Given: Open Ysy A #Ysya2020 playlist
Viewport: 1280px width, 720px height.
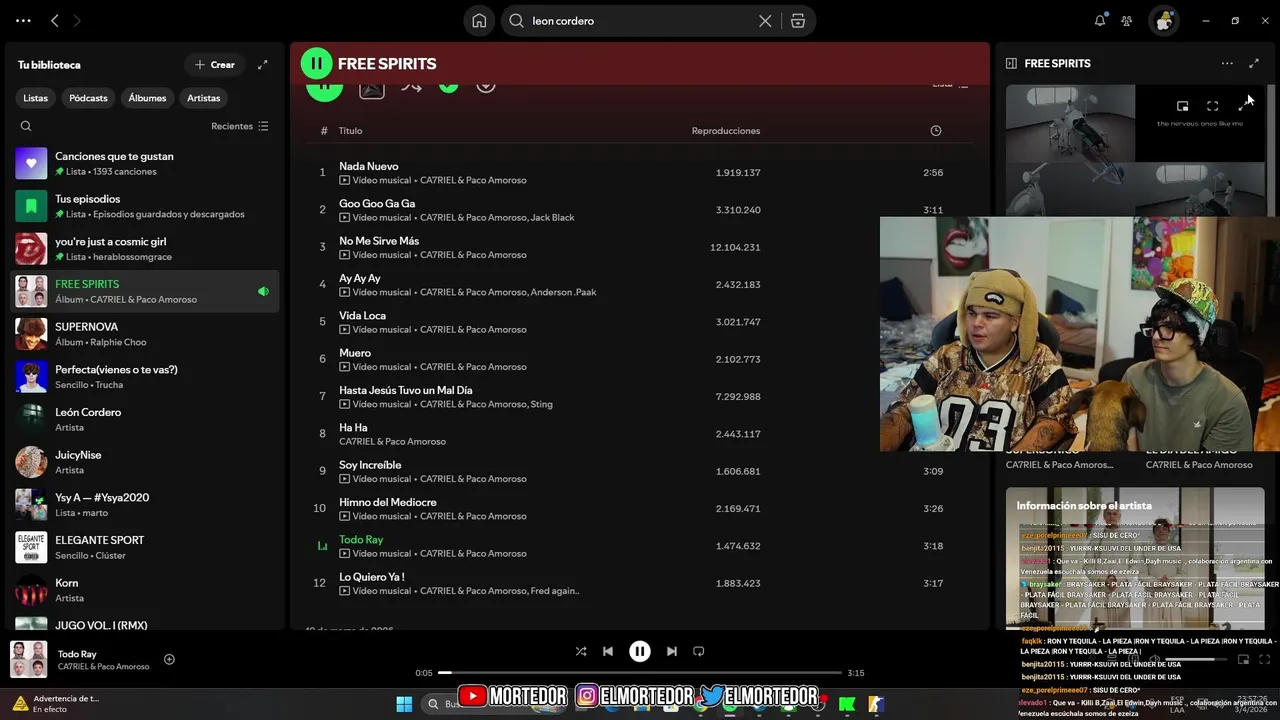Looking at the screenshot, I should (x=145, y=505).
